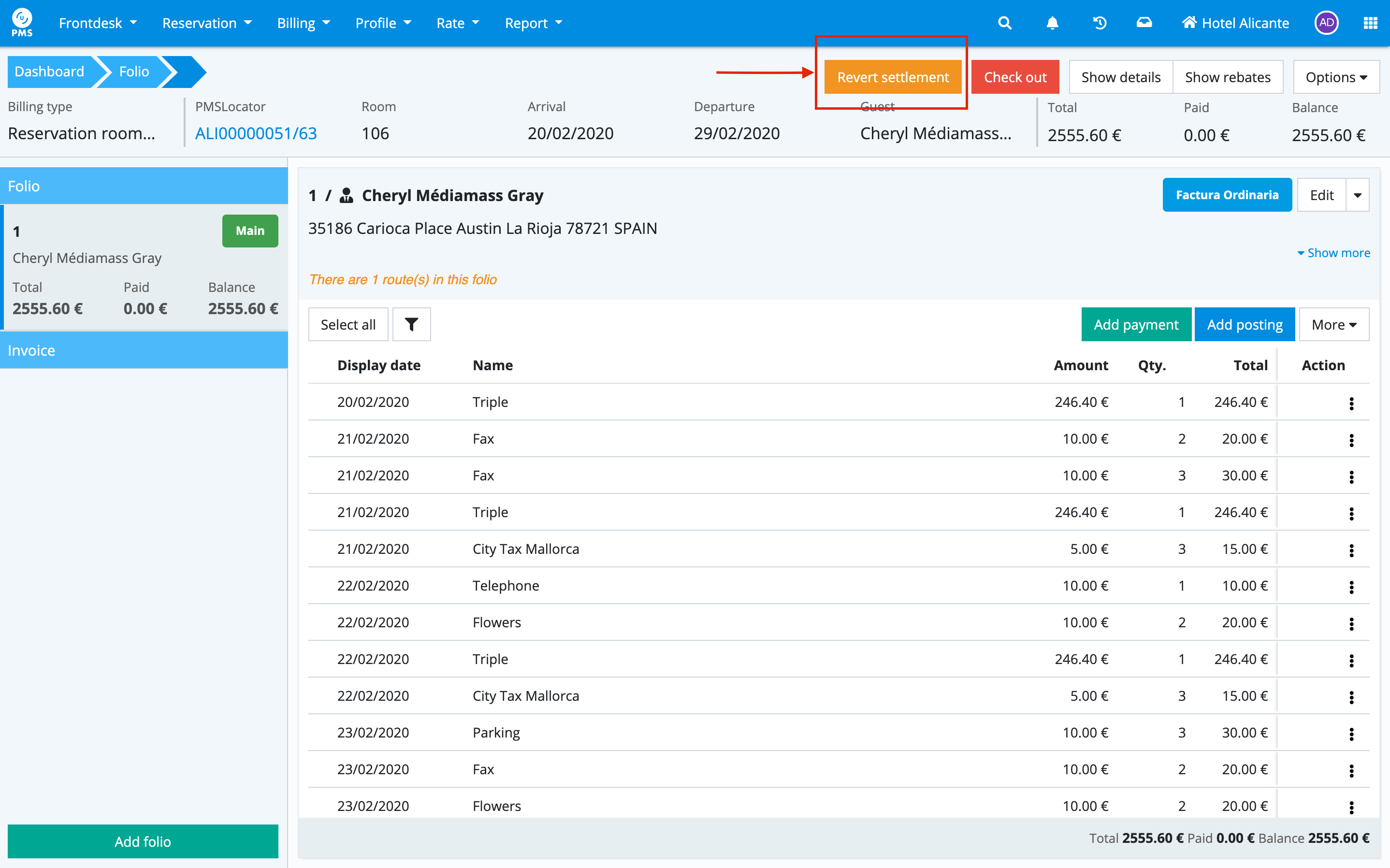Click the inbox tray icon

click(1144, 23)
